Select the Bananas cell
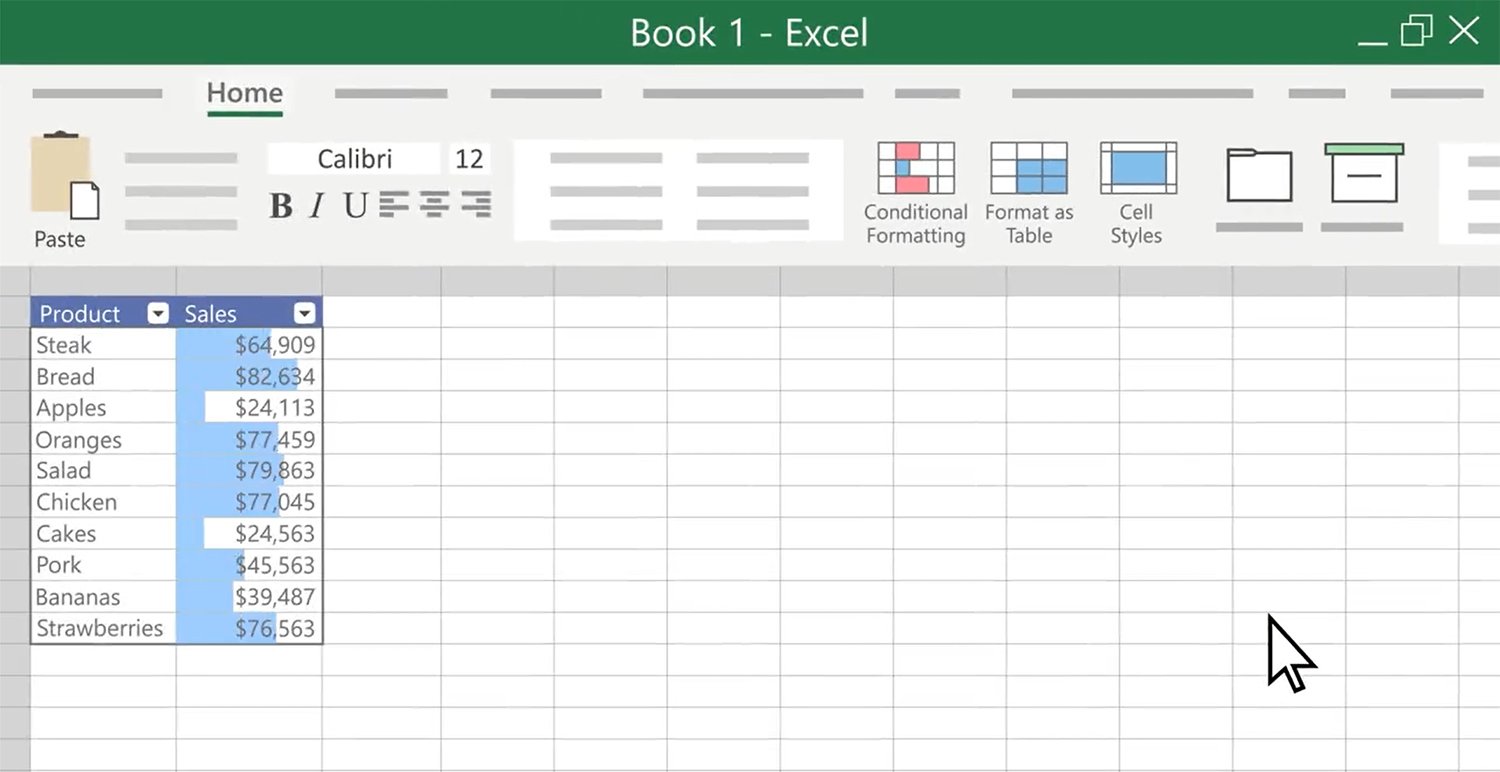 [x=104, y=597]
